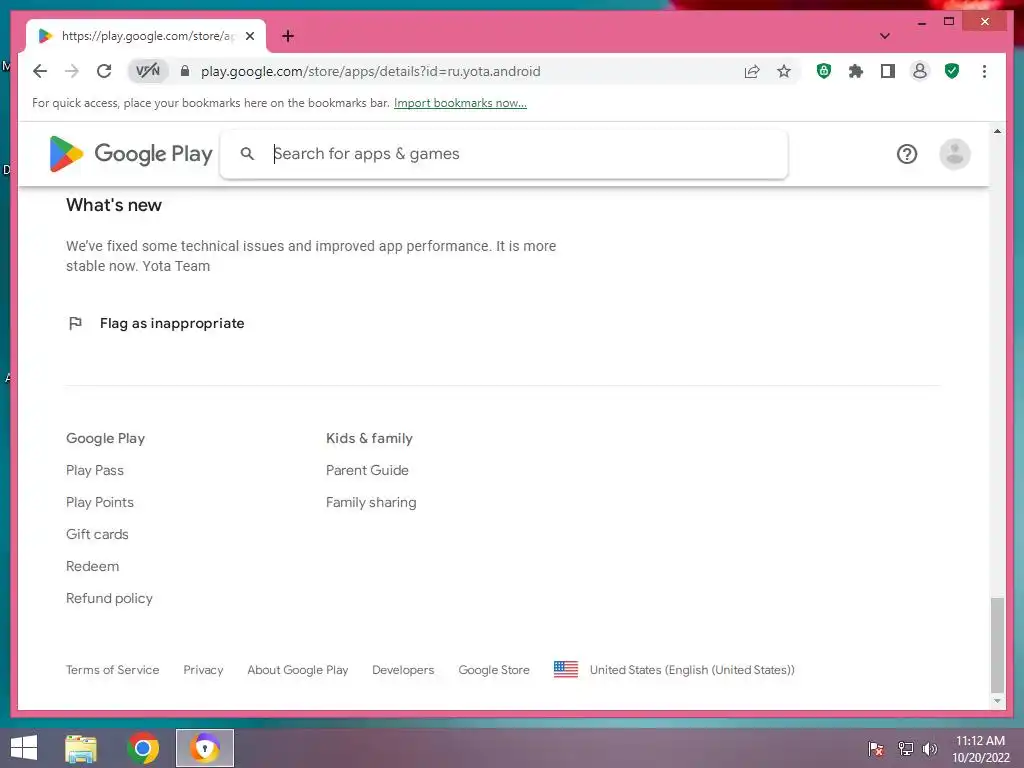Click the Kids & family heading
The image size is (1024, 768).
(x=369, y=438)
